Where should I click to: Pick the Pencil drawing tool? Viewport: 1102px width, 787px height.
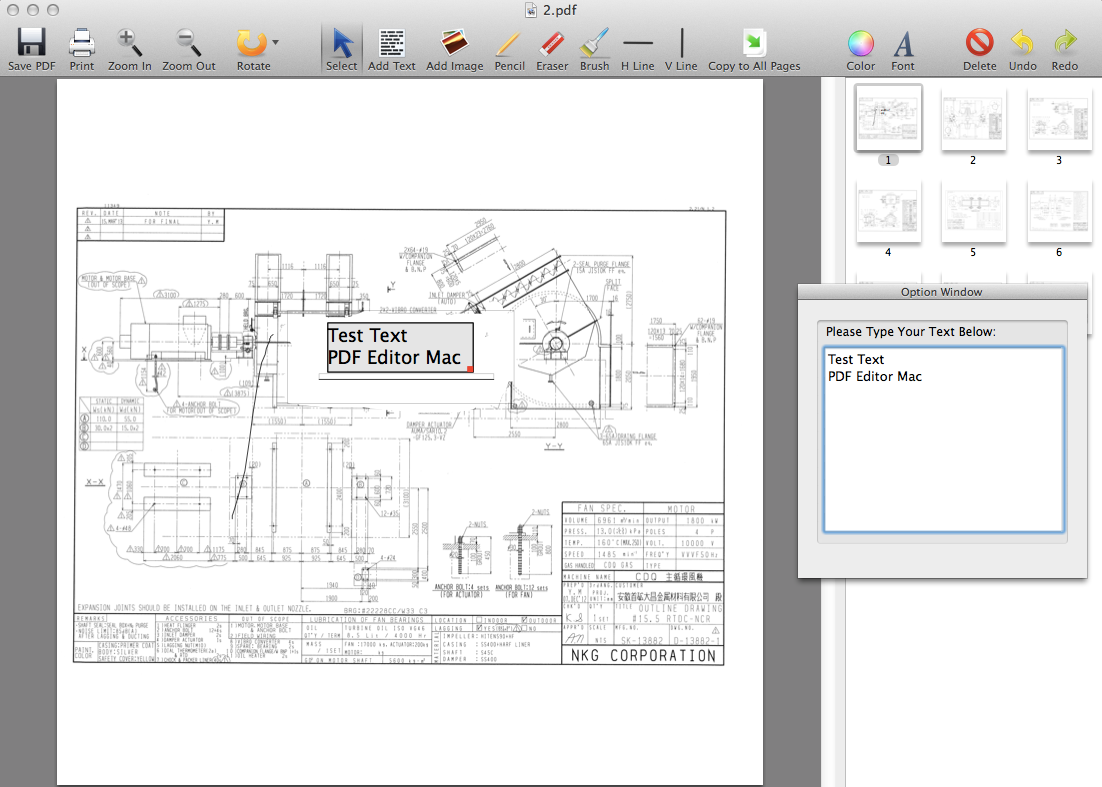(509, 43)
